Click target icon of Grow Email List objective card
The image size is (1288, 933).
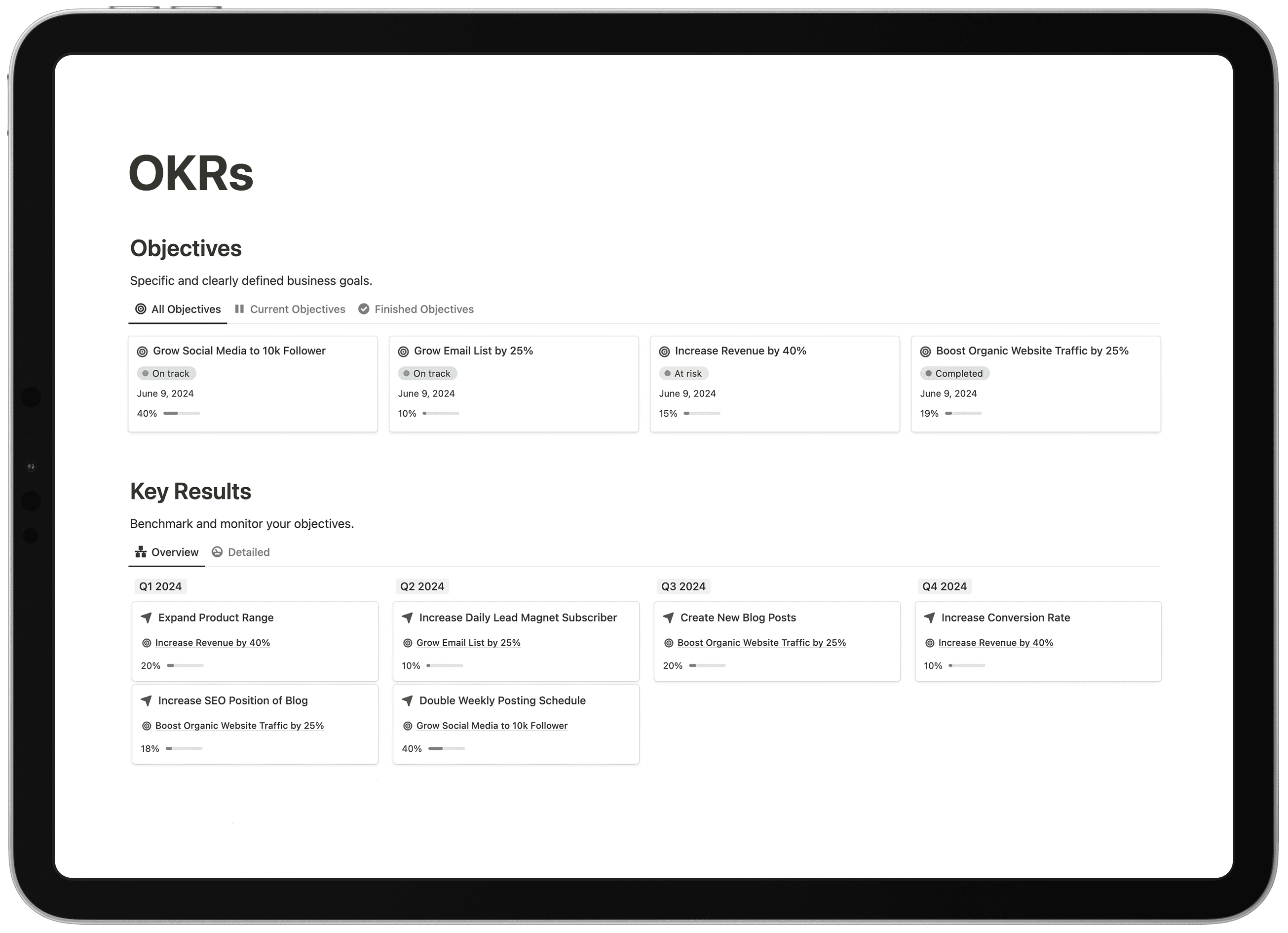(404, 351)
